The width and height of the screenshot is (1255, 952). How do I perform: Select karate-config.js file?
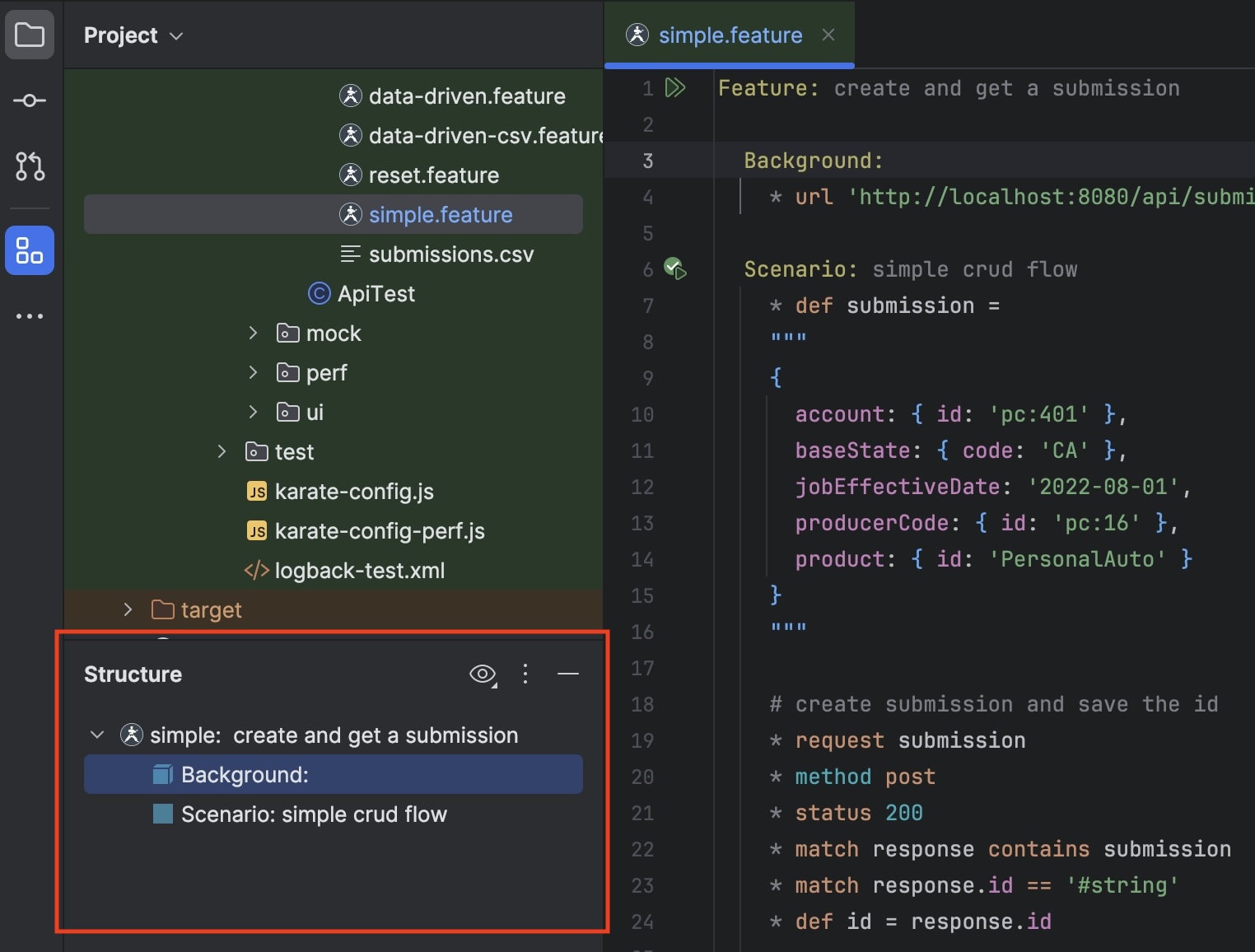[x=354, y=492]
